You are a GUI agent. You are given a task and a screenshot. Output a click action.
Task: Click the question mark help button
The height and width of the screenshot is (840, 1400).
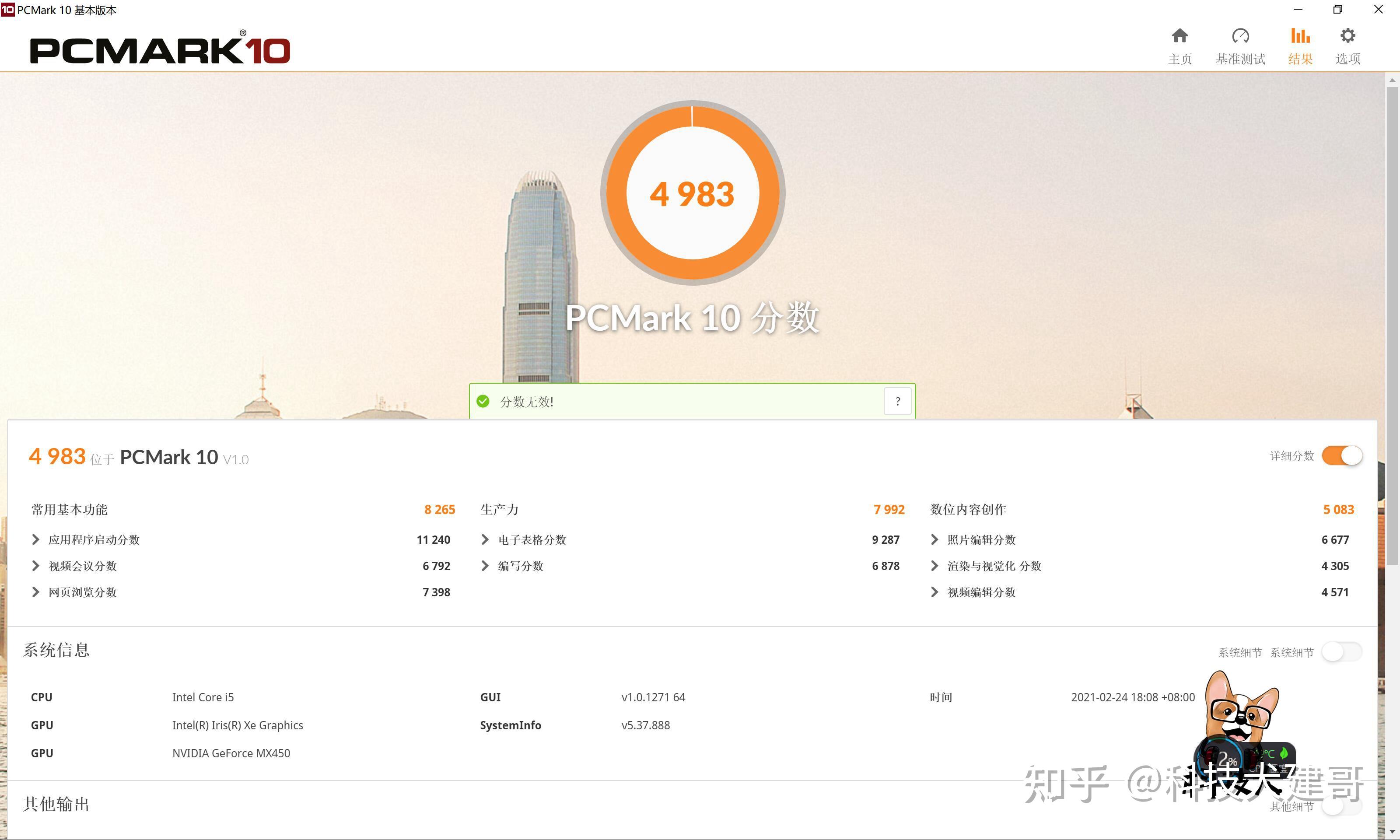897,401
